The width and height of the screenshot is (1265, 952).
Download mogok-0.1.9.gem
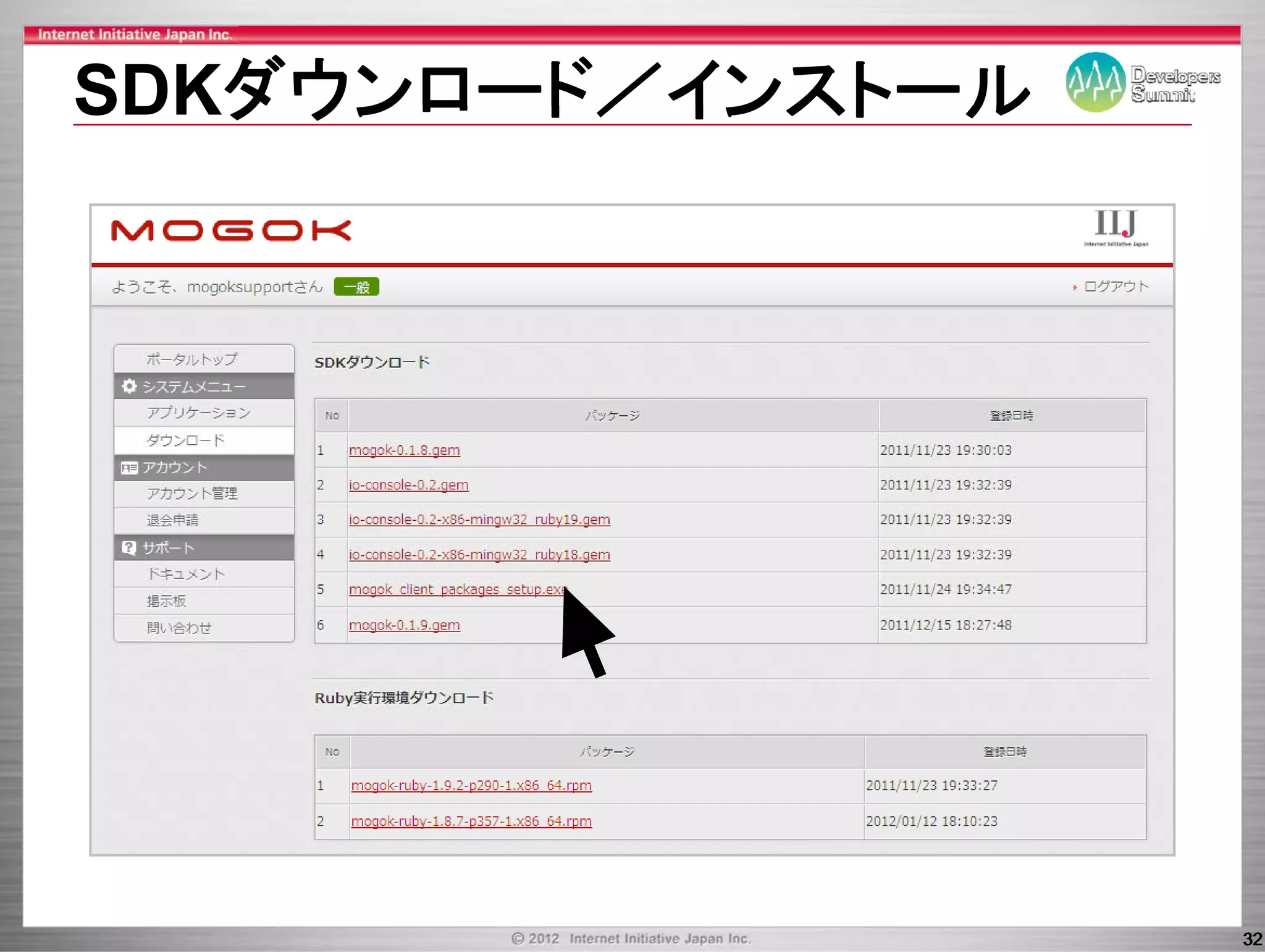click(405, 625)
